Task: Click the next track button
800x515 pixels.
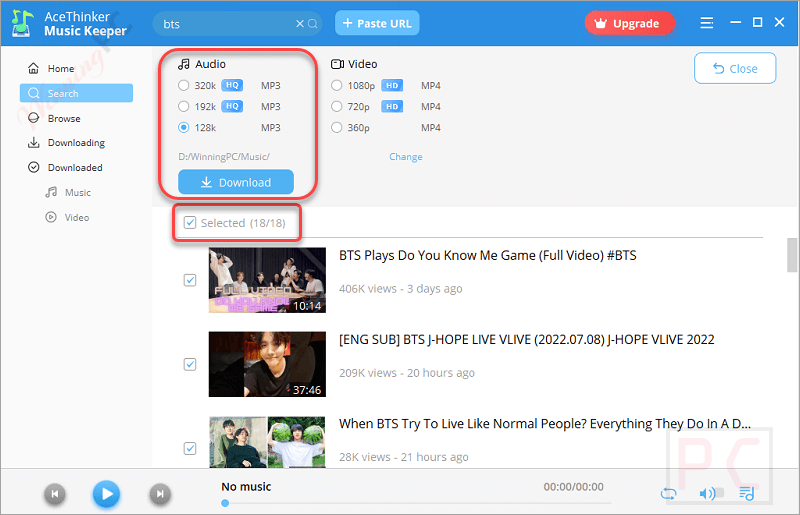Action: [x=160, y=494]
